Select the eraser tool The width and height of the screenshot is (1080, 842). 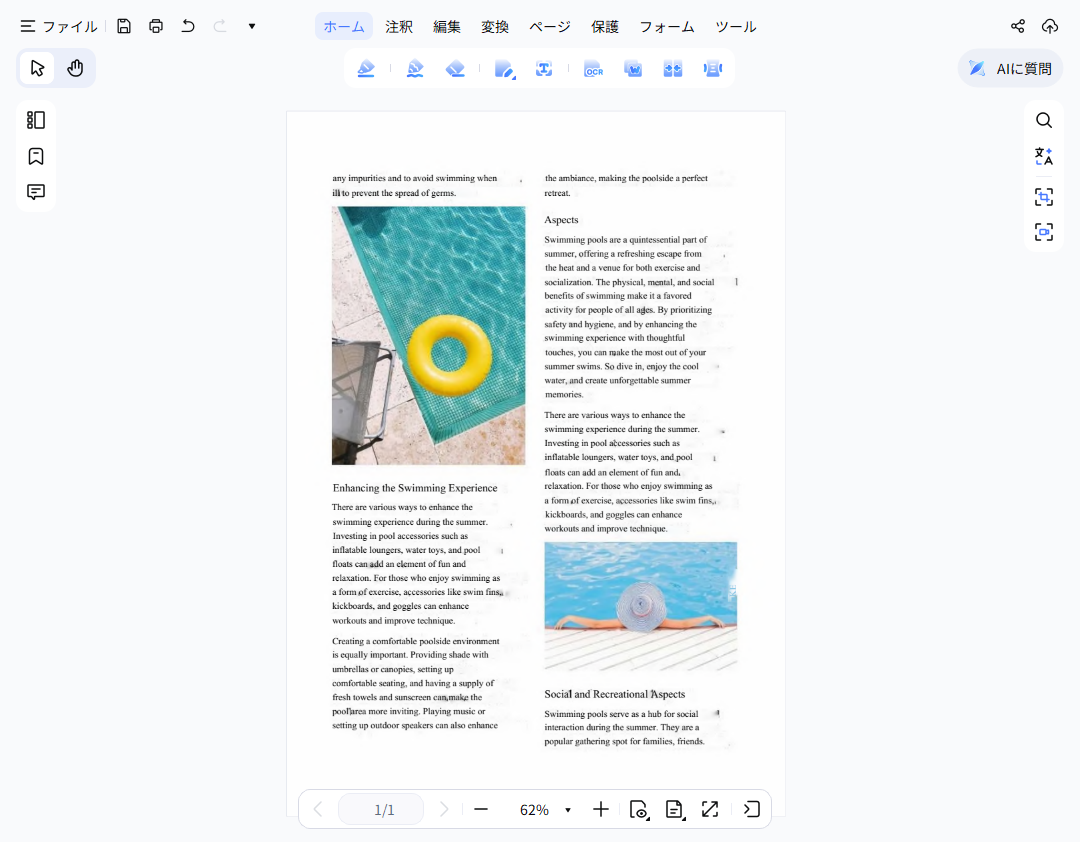[x=455, y=69]
